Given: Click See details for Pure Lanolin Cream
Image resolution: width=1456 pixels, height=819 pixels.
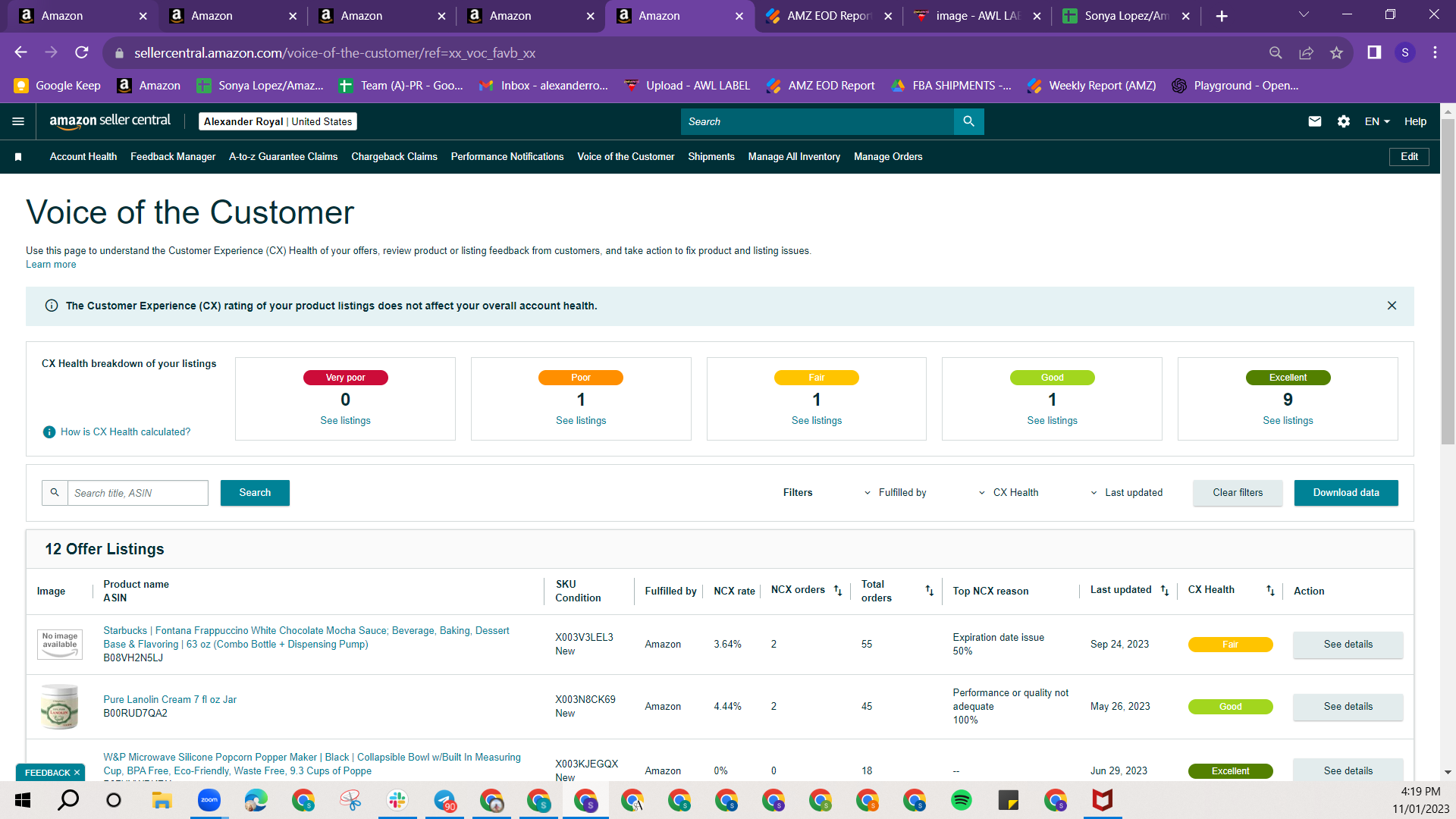Looking at the screenshot, I should click(1348, 707).
